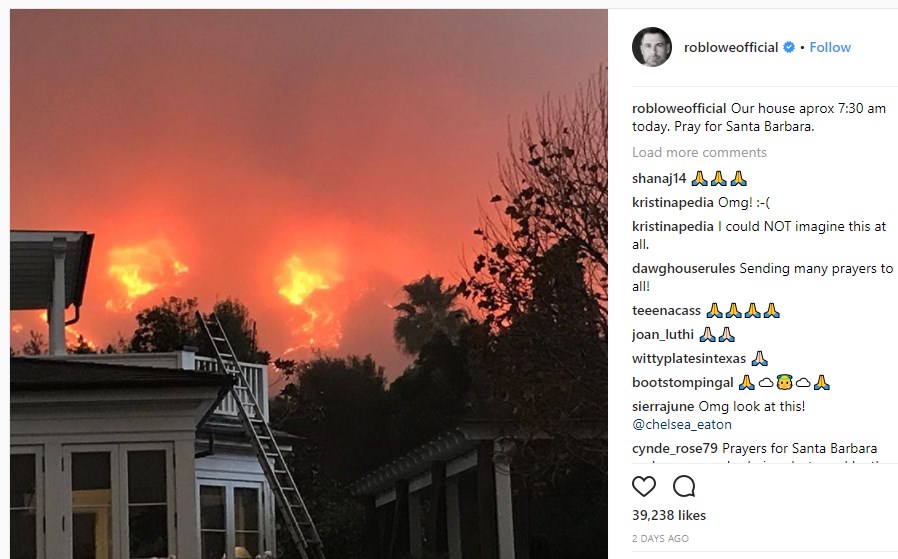This screenshot has height=559, width=898.
Task: Open kristinapedia profile from Omg comment
Action: click(x=673, y=203)
